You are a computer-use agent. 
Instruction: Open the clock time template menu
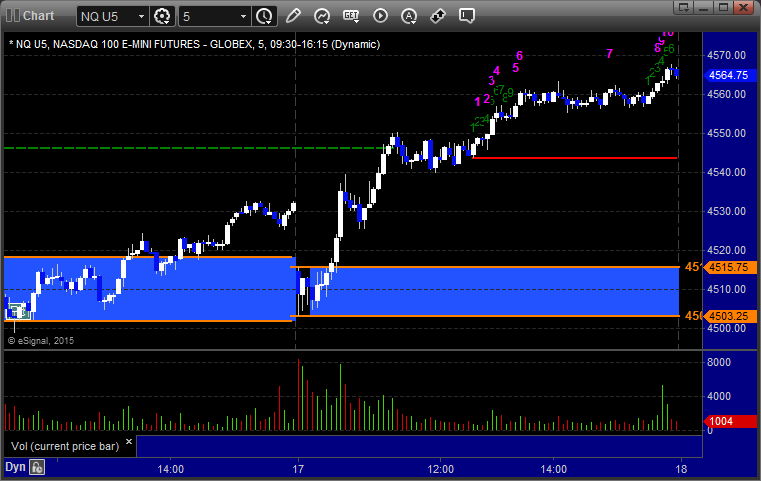[265, 16]
